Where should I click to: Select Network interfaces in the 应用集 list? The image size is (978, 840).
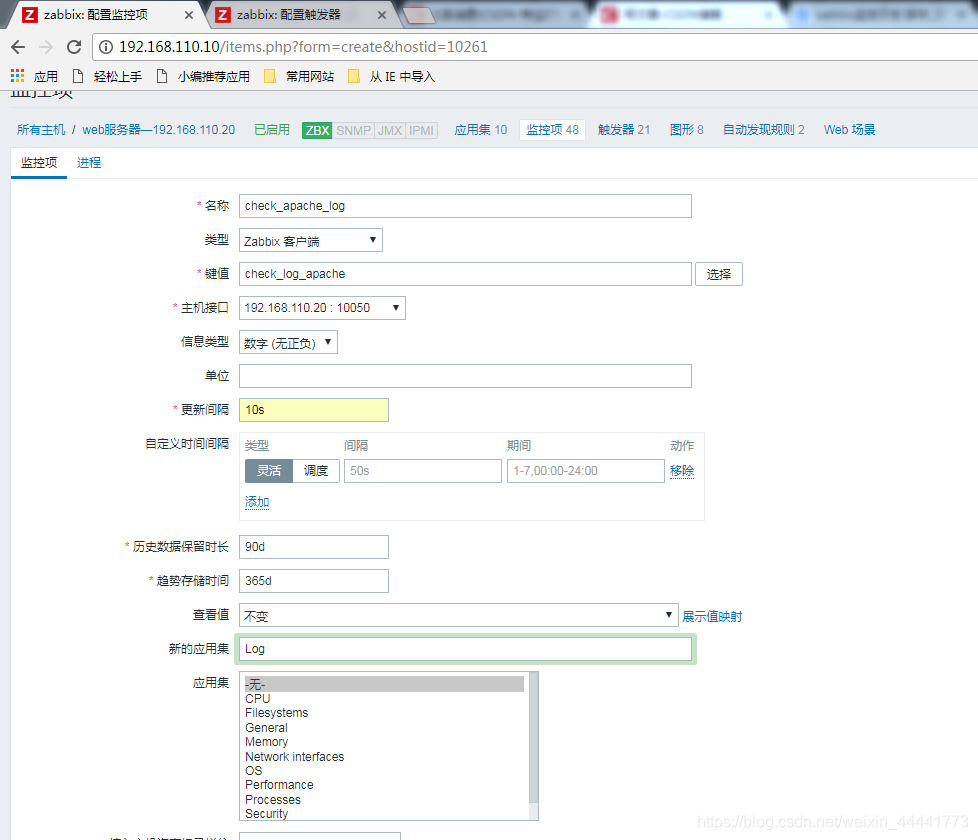(x=384, y=756)
